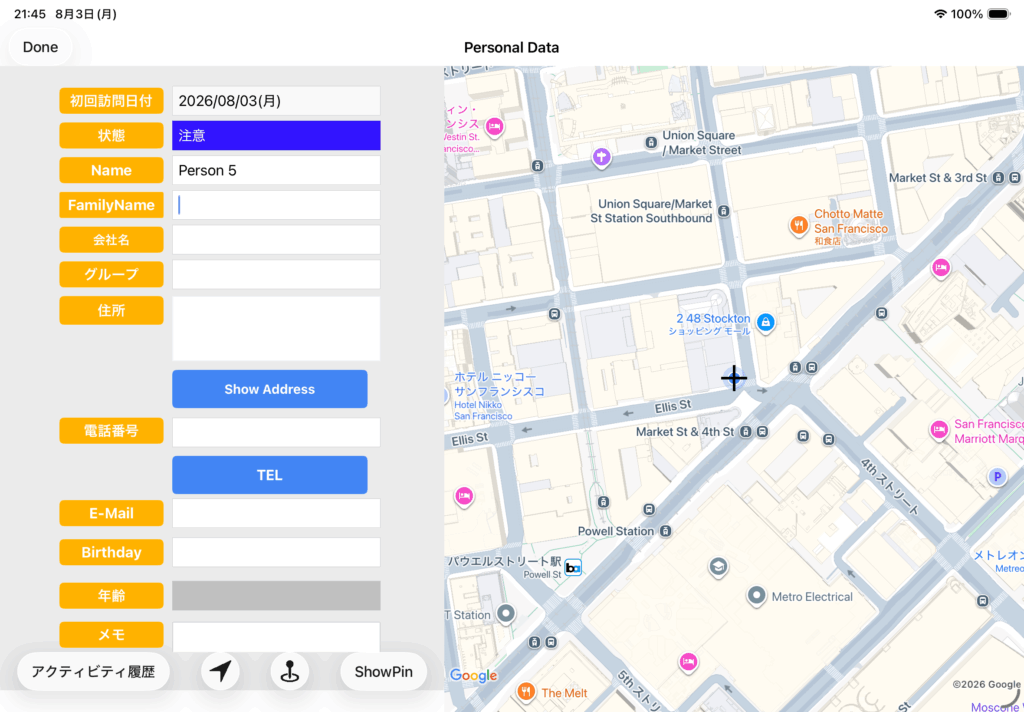Tap the battery status icon
Screen dimensions: 1024x712
pyautogui.click(x=999, y=14)
